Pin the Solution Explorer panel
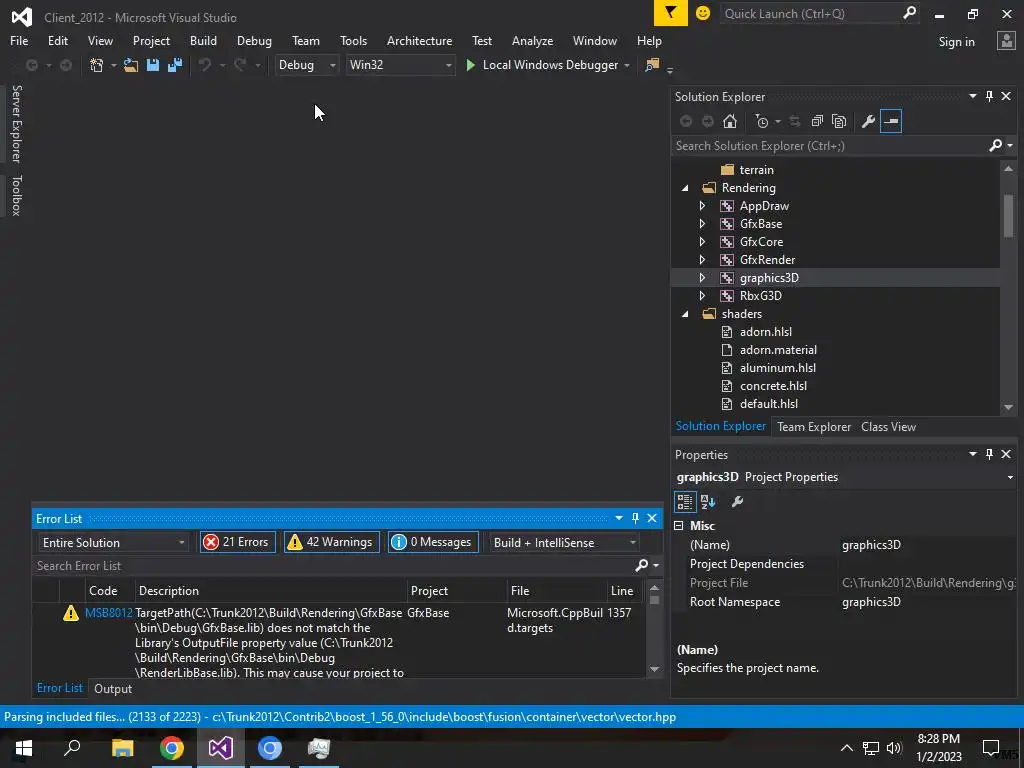This screenshot has height=768, width=1024. click(989, 97)
